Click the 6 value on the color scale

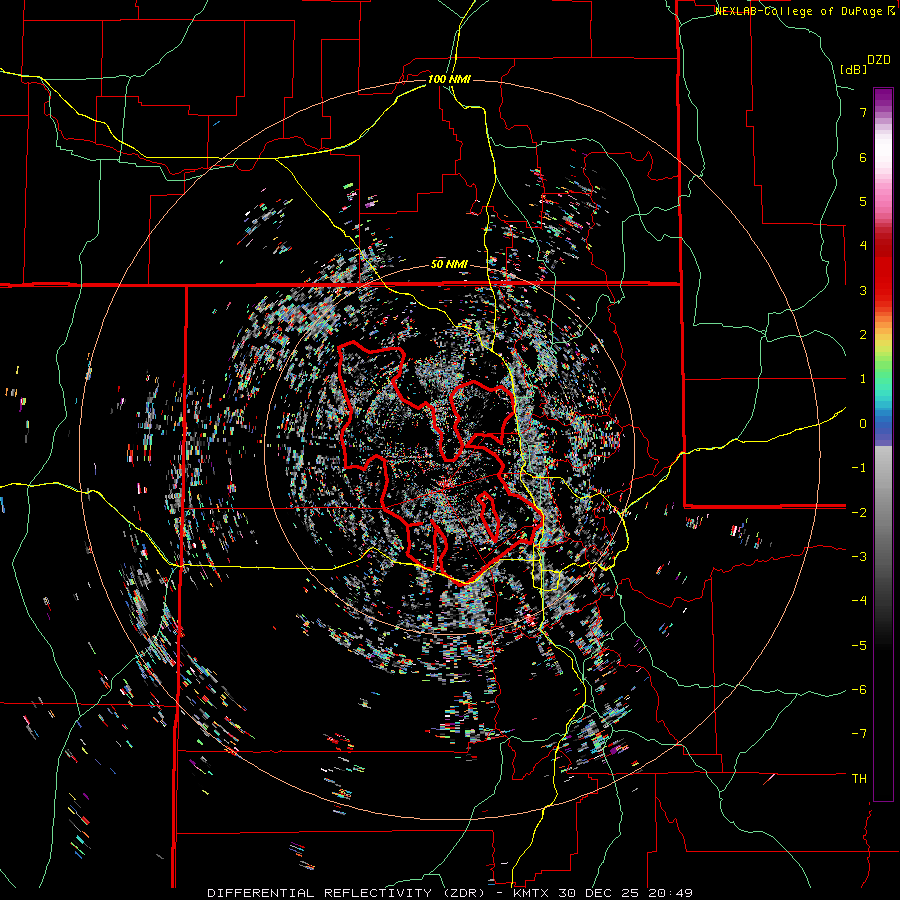tap(863, 157)
